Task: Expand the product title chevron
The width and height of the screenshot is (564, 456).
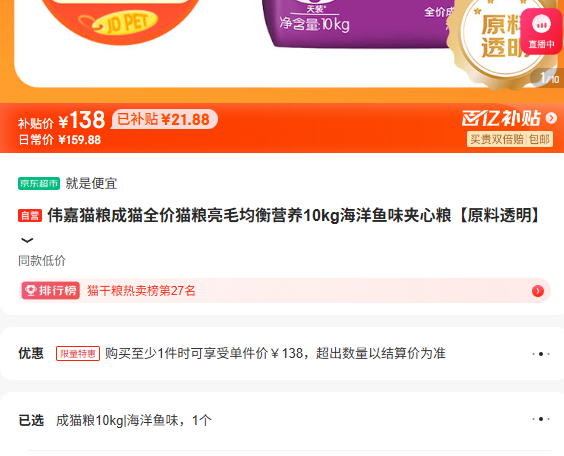Action: [27, 240]
